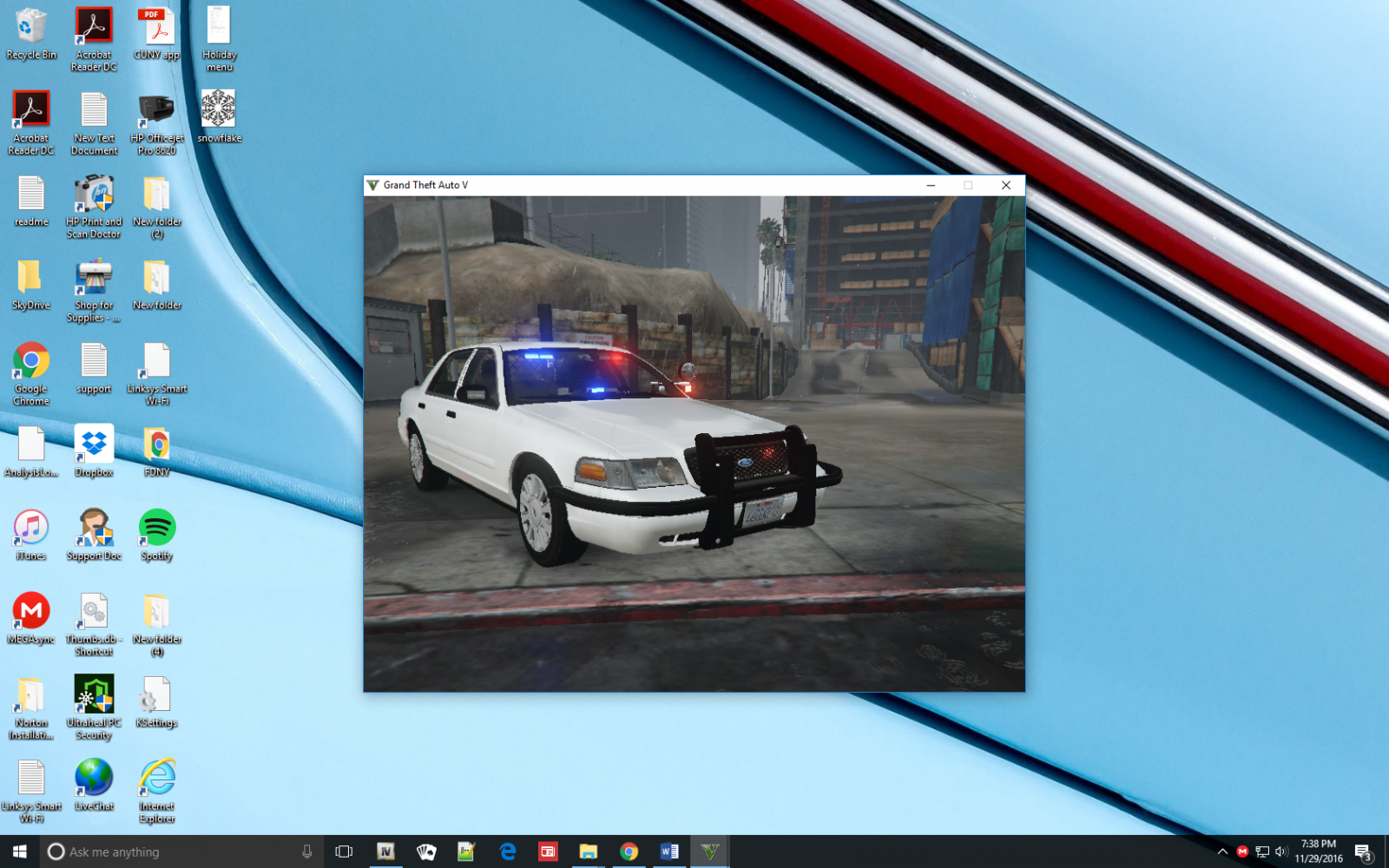Screen dimensions: 1389x868
Task: Open Task View from the taskbar
Action: click(344, 852)
